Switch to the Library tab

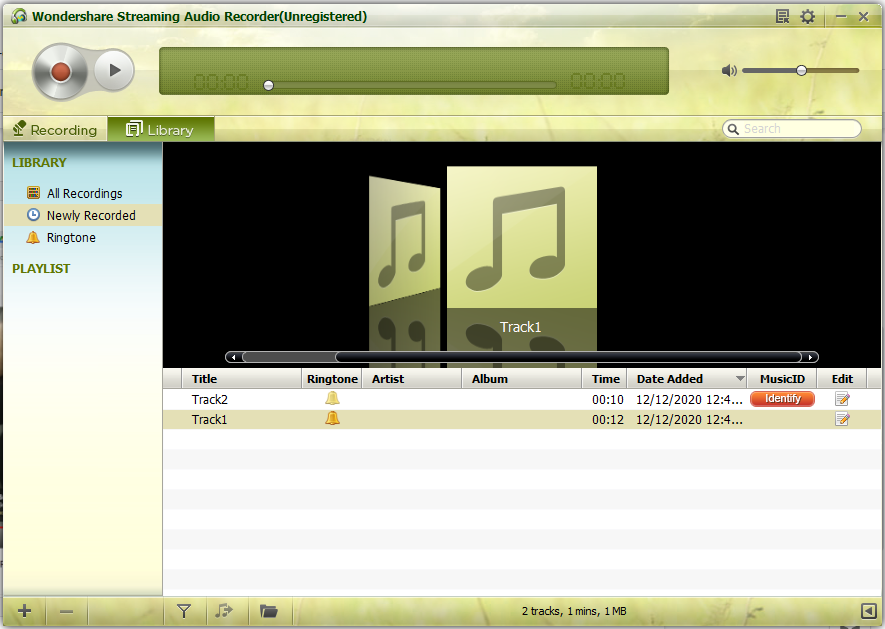tap(160, 129)
